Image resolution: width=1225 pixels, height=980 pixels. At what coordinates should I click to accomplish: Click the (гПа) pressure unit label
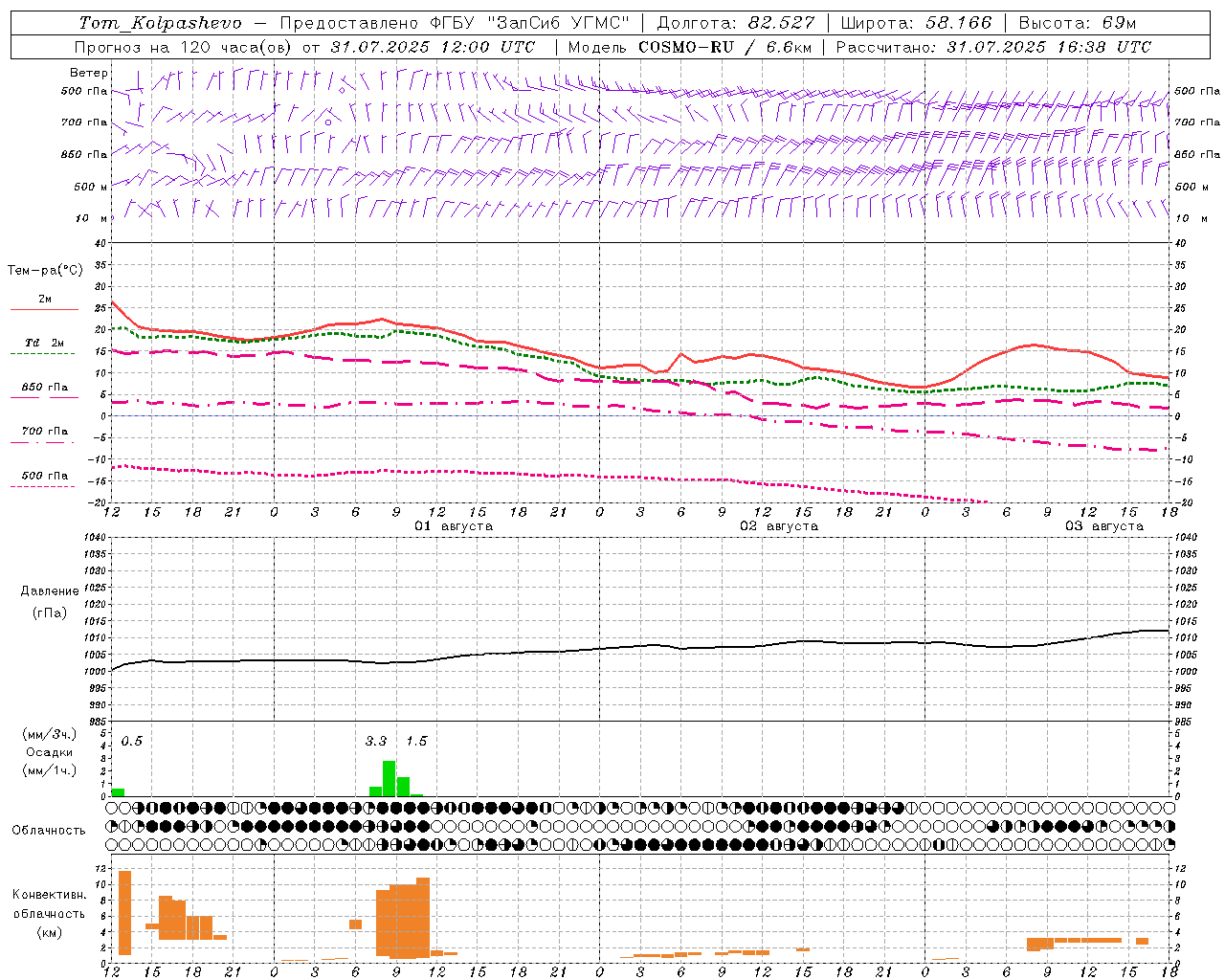coord(49,612)
